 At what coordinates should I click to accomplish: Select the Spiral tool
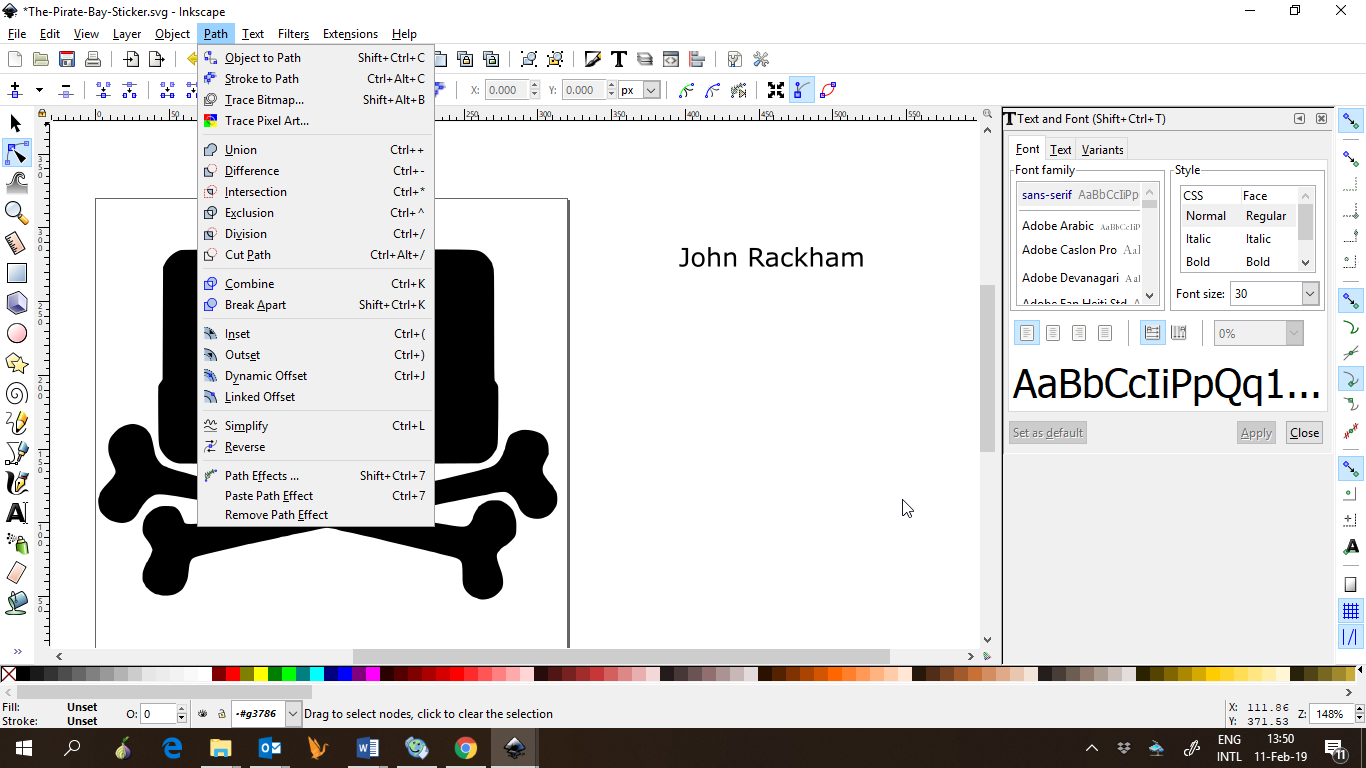tap(16, 393)
